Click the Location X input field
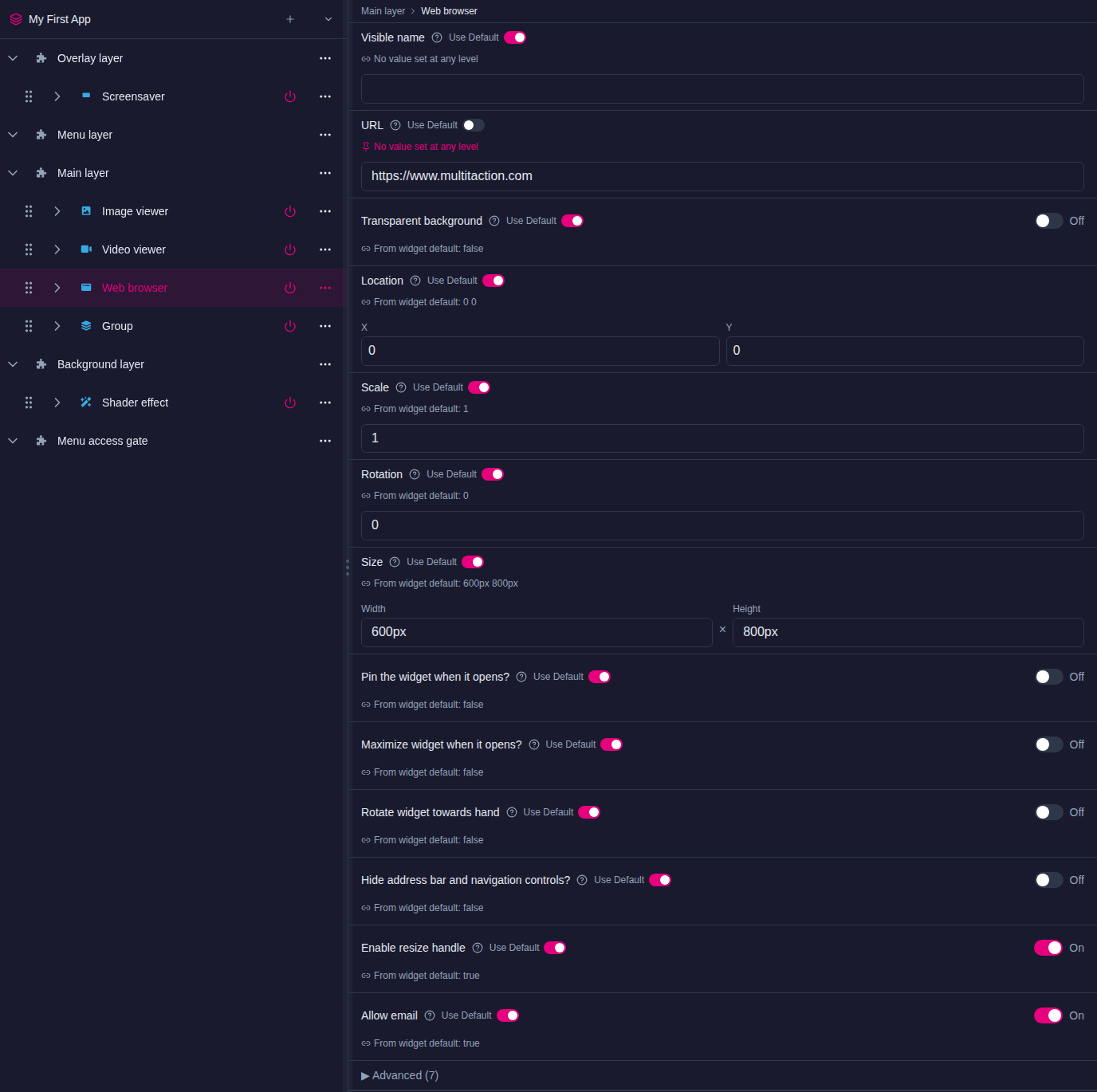The height and width of the screenshot is (1092, 1097). point(540,351)
